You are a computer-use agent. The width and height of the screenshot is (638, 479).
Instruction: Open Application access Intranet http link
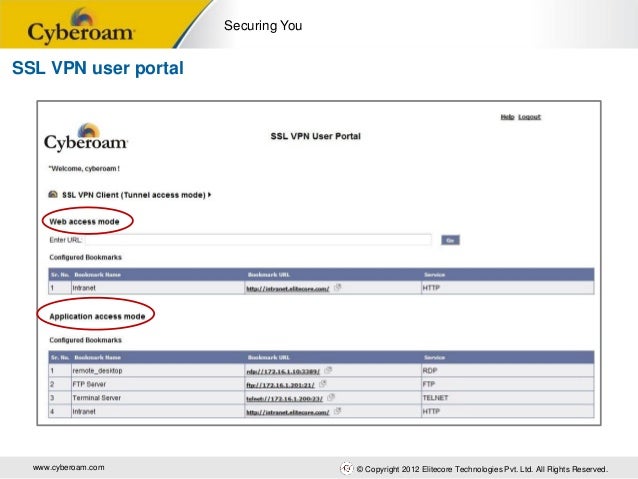(x=287, y=412)
